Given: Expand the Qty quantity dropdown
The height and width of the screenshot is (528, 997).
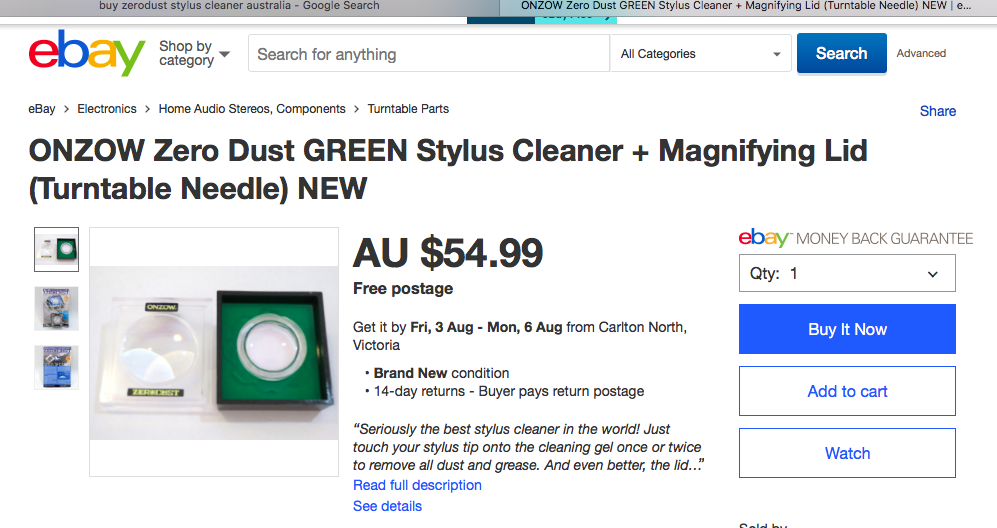Looking at the screenshot, I should [847, 274].
